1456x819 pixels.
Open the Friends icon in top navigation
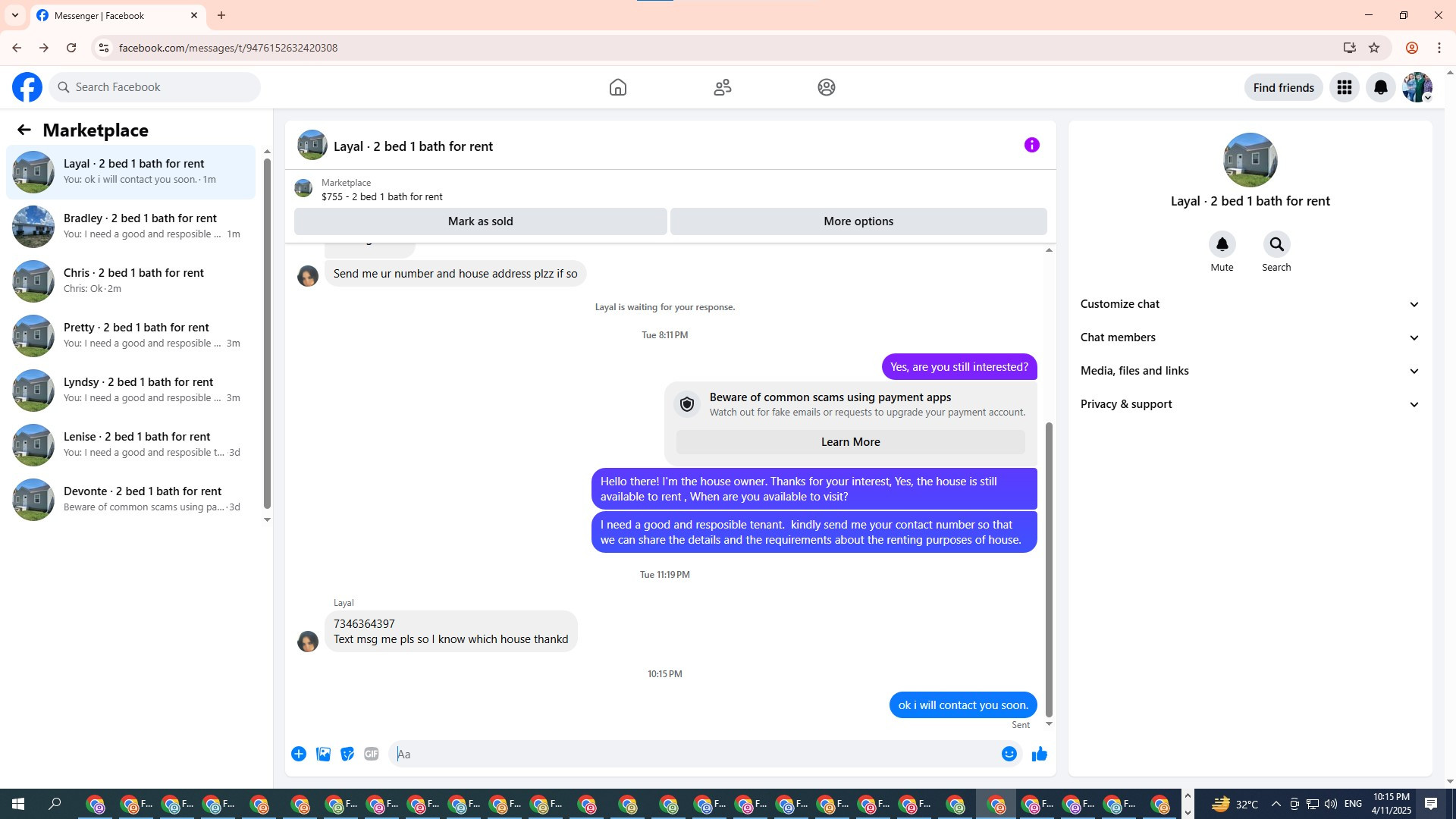click(723, 87)
